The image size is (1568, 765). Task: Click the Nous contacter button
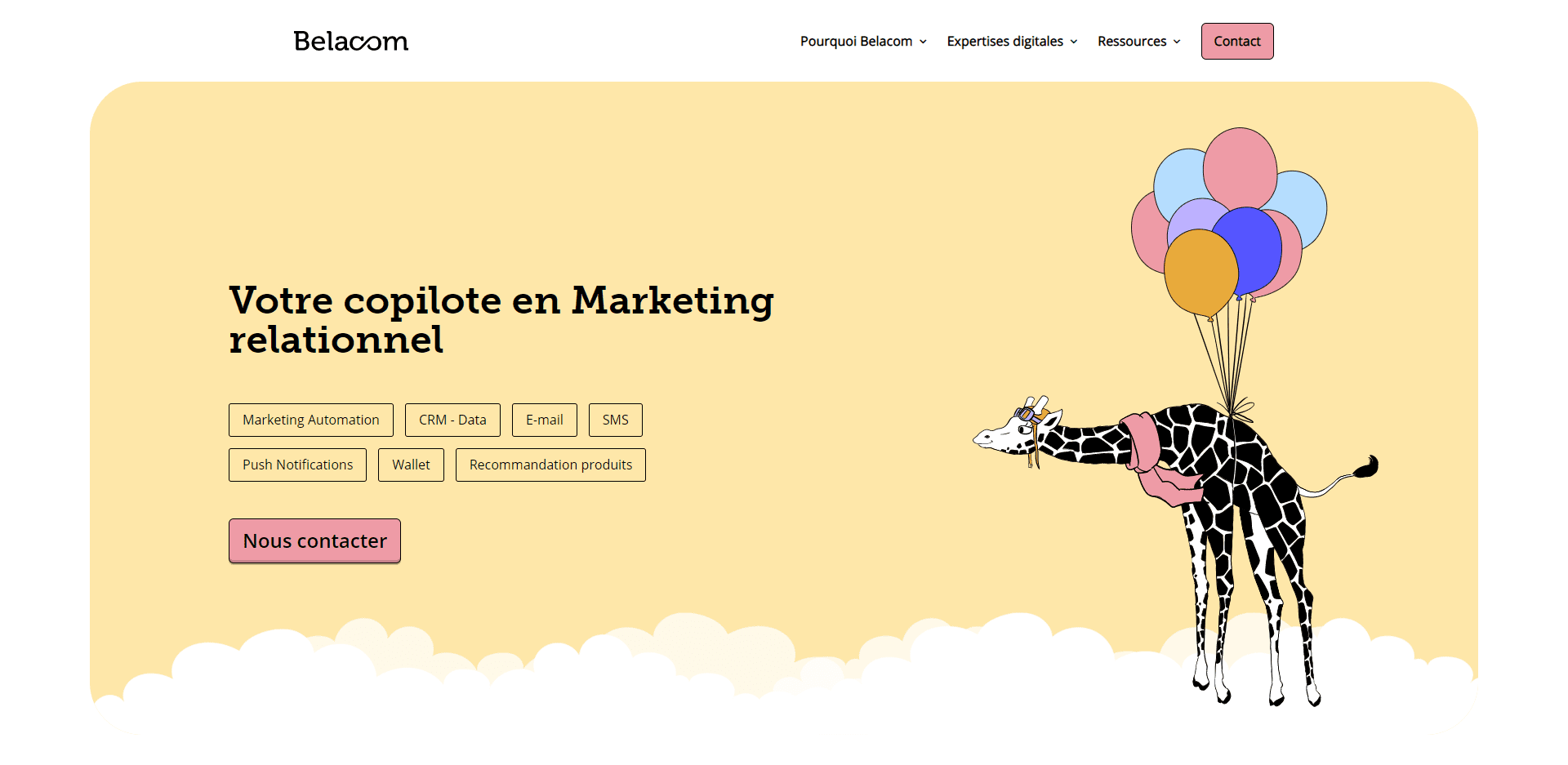pyautogui.click(x=314, y=540)
